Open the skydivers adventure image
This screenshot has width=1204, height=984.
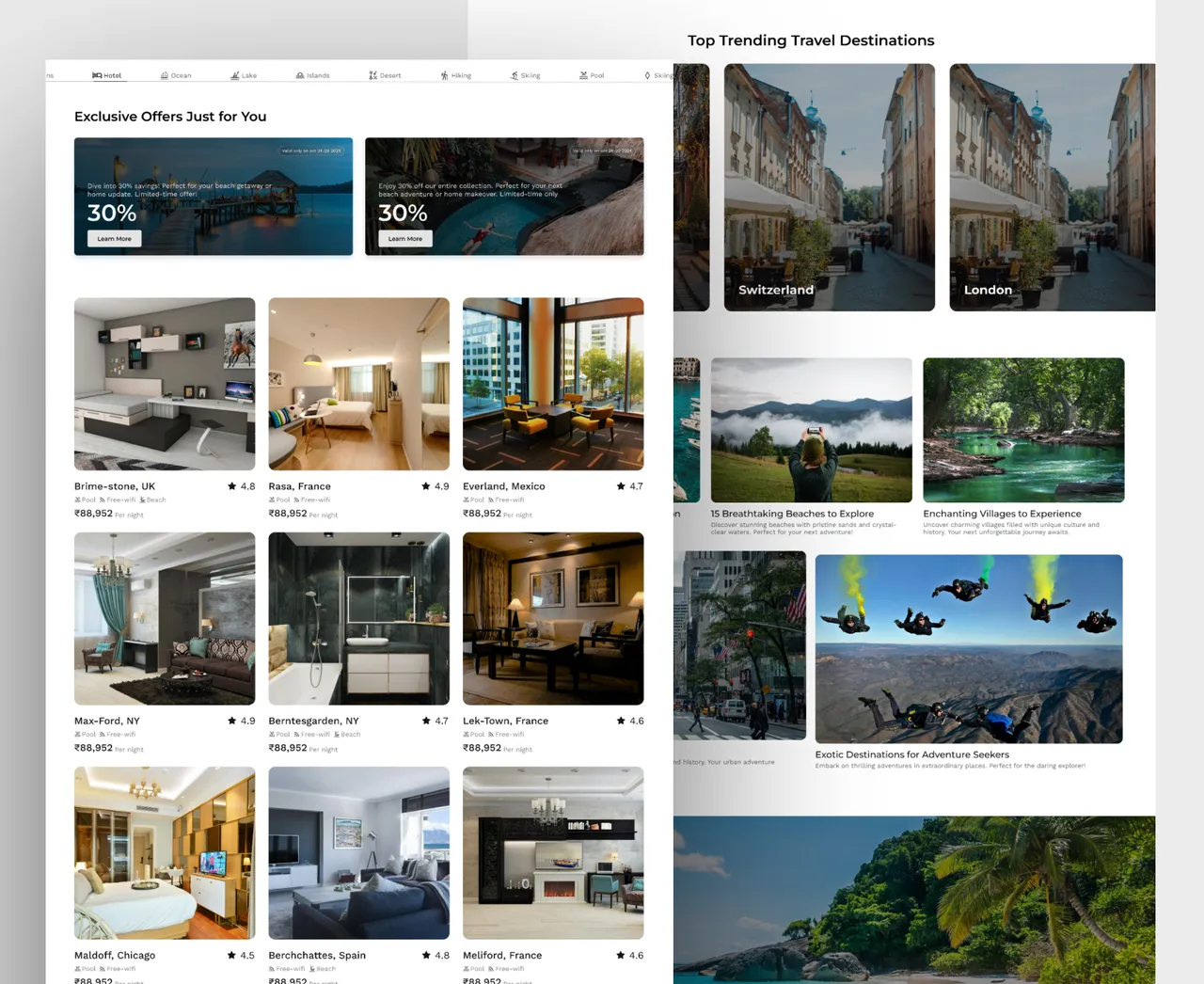pyautogui.click(x=969, y=649)
